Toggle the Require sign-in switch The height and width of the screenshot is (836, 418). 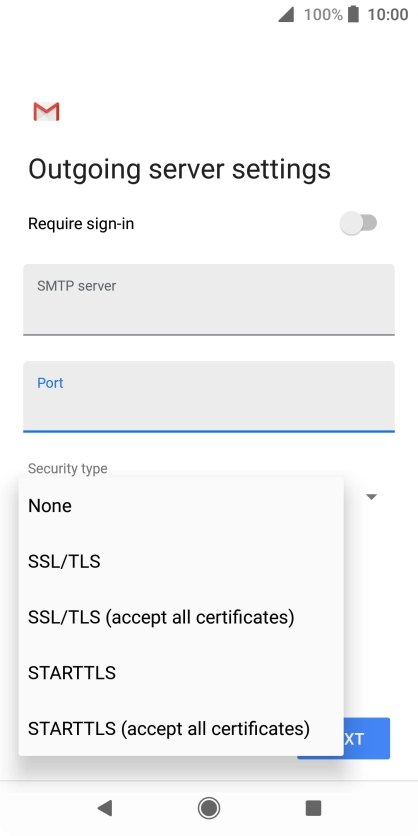click(358, 223)
